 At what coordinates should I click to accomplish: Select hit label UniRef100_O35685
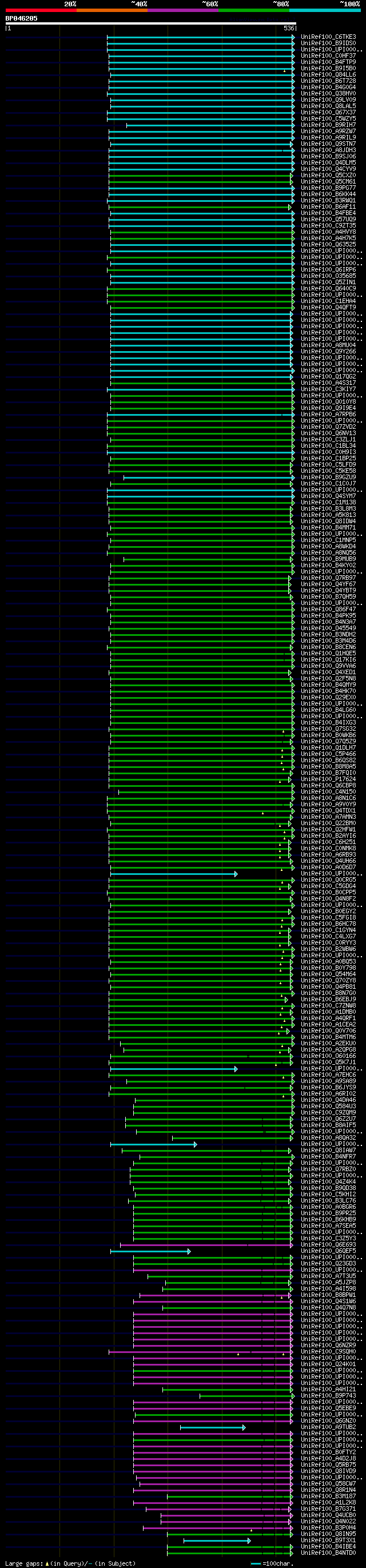pyautogui.click(x=328, y=276)
